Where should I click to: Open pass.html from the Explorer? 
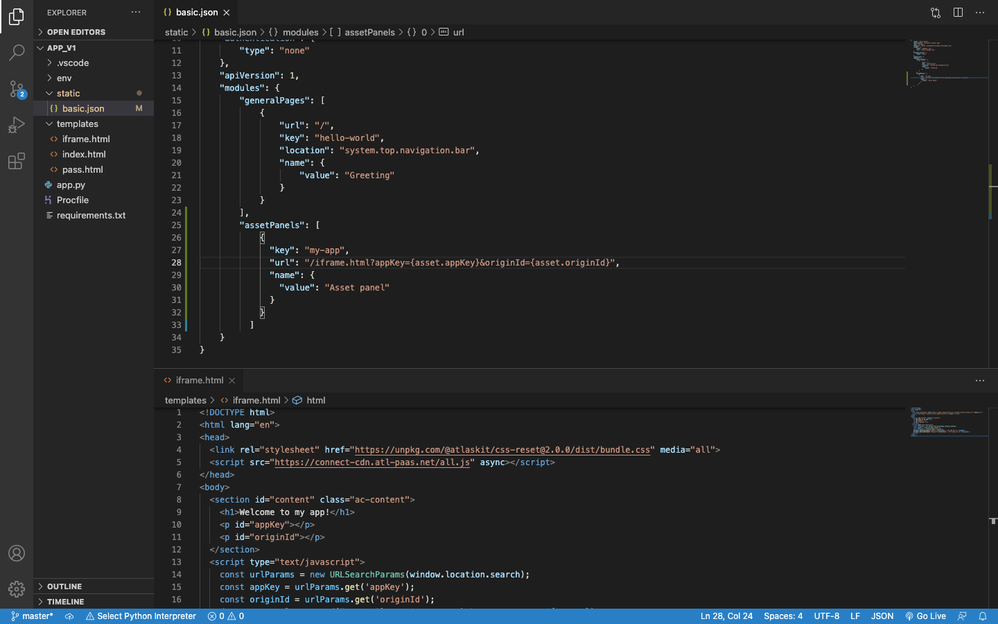point(84,169)
